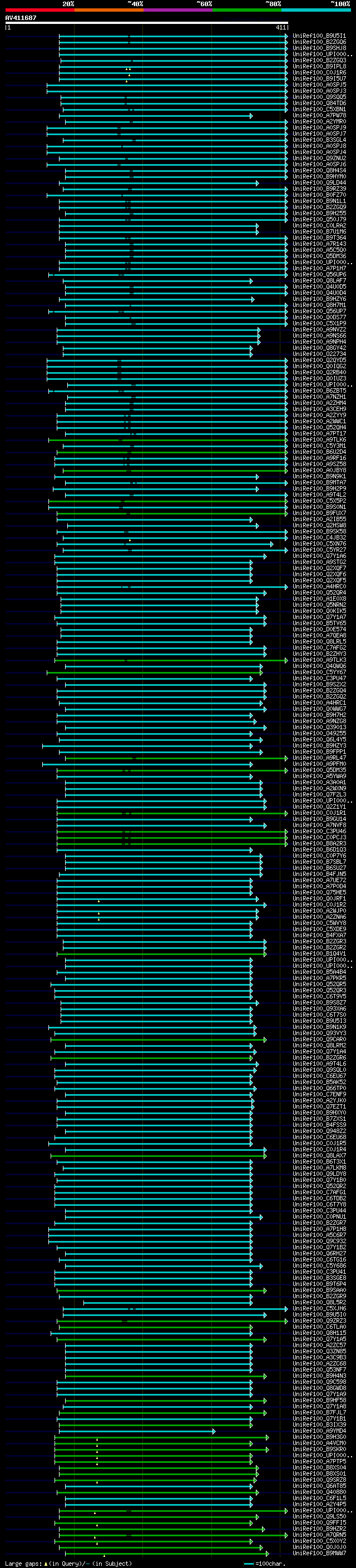Image resolution: width=356 pixels, height=1568 pixels.
Task: Select hit label UniRef100_B9N1L1
Action: (x=319, y=201)
